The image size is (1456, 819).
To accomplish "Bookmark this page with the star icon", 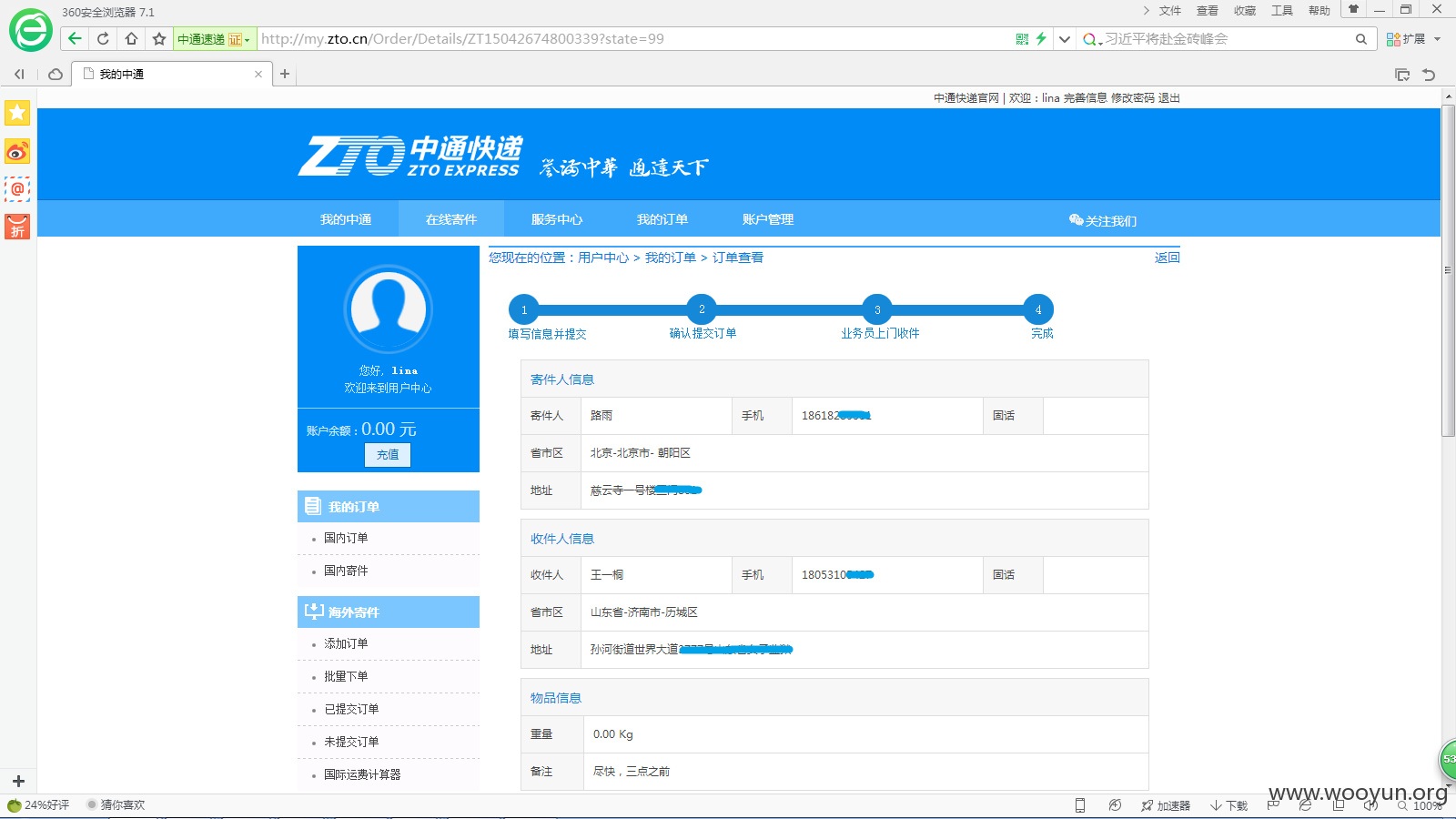I will (x=159, y=38).
